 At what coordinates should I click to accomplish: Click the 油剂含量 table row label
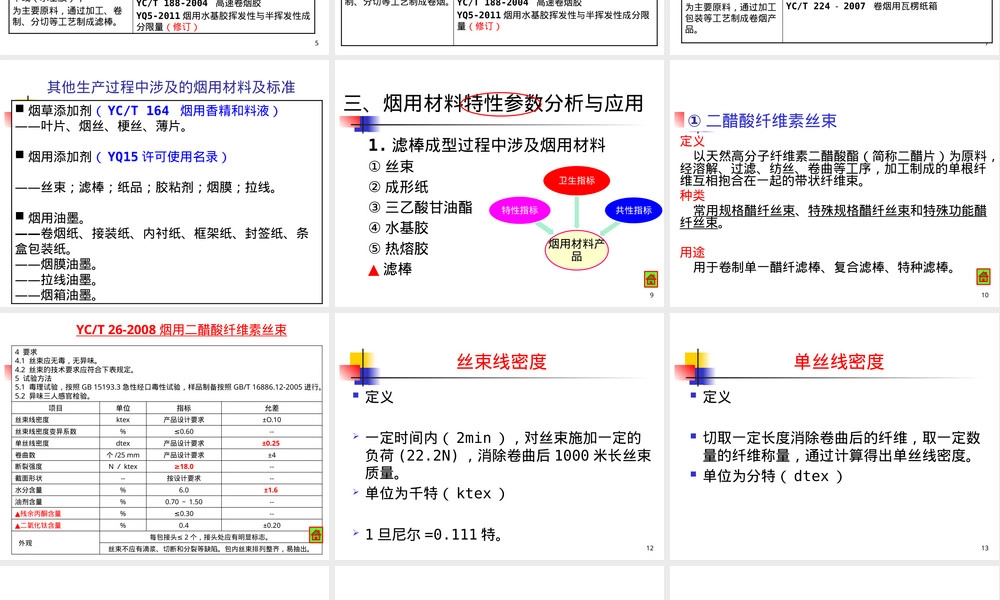click(x=27, y=502)
